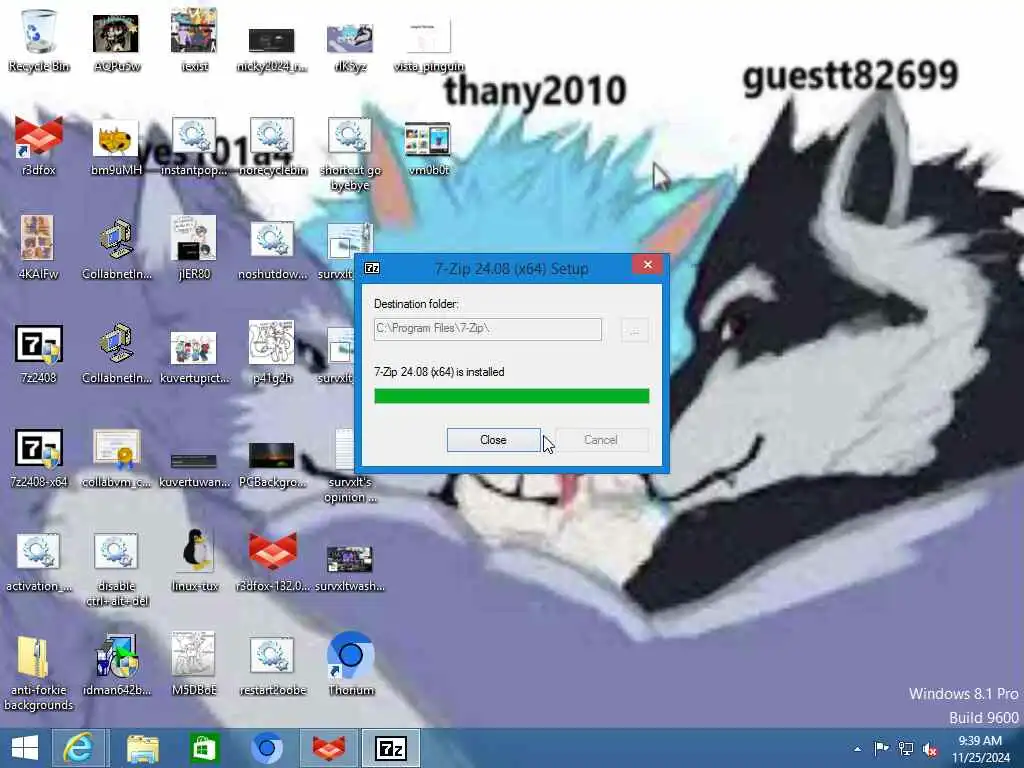Select the collabvm_c... certificate icon
This screenshot has width=1024, height=768.
tap(116, 457)
